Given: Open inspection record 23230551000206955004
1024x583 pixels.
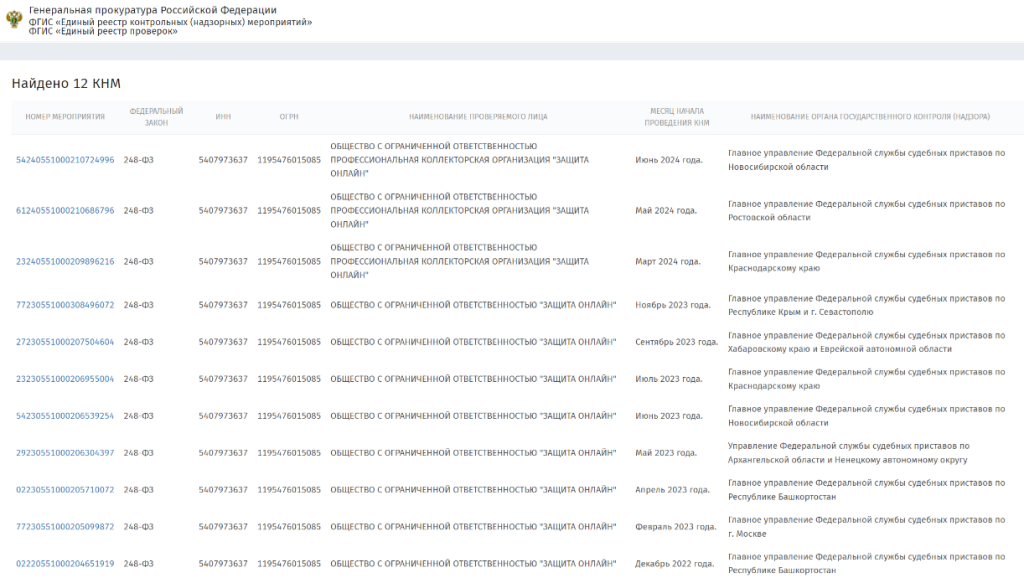Looking at the screenshot, I should click(x=65, y=379).
